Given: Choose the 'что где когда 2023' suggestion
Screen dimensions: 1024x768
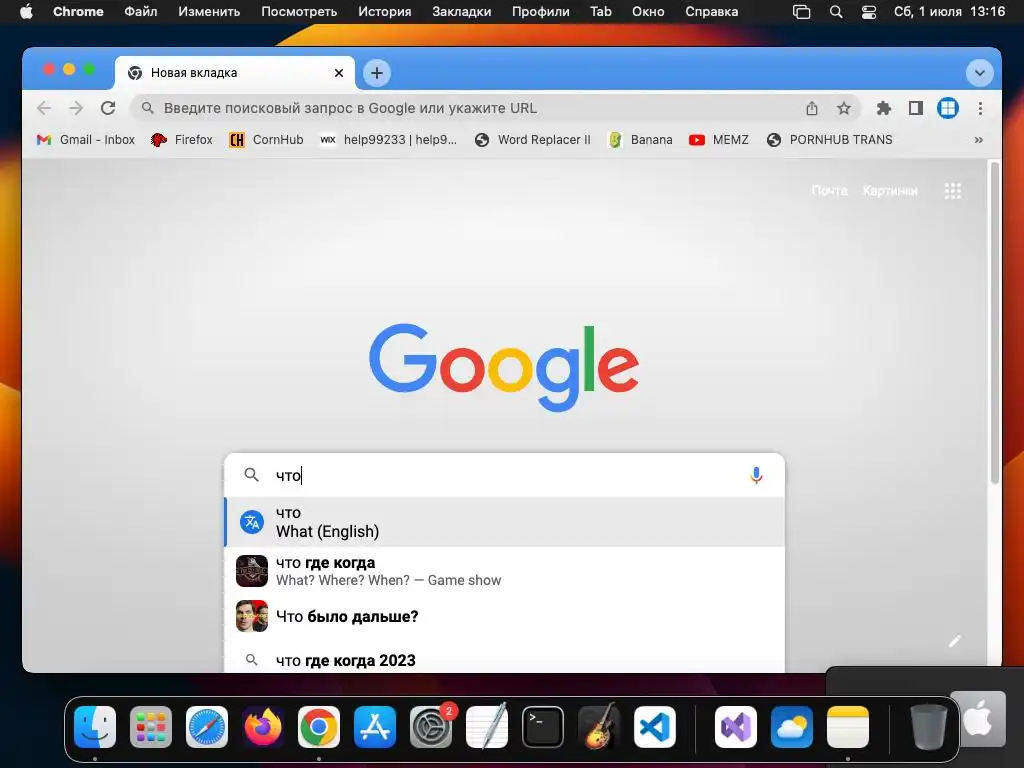Looking at the screenshot, I should point(504,660).
